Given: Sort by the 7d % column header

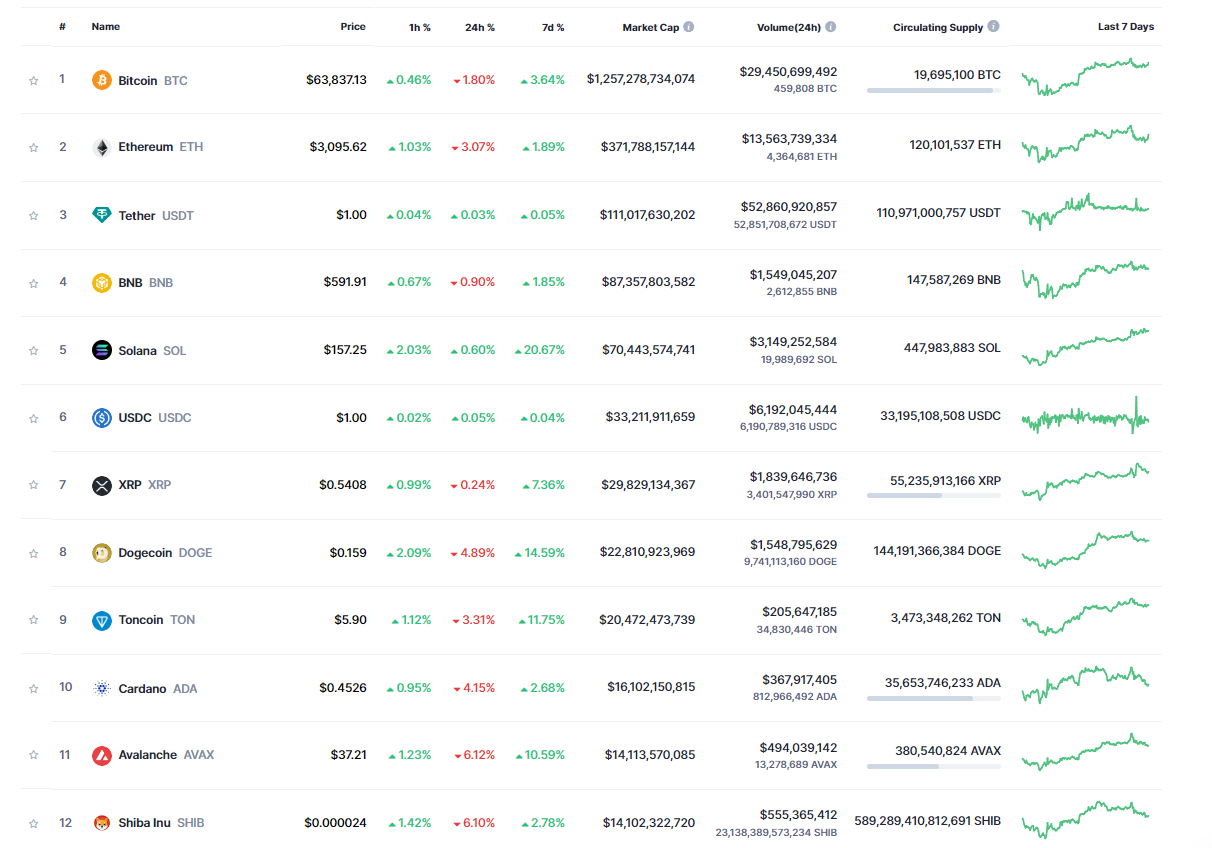Looking at the screenshot, I should (x=553, y=27).
